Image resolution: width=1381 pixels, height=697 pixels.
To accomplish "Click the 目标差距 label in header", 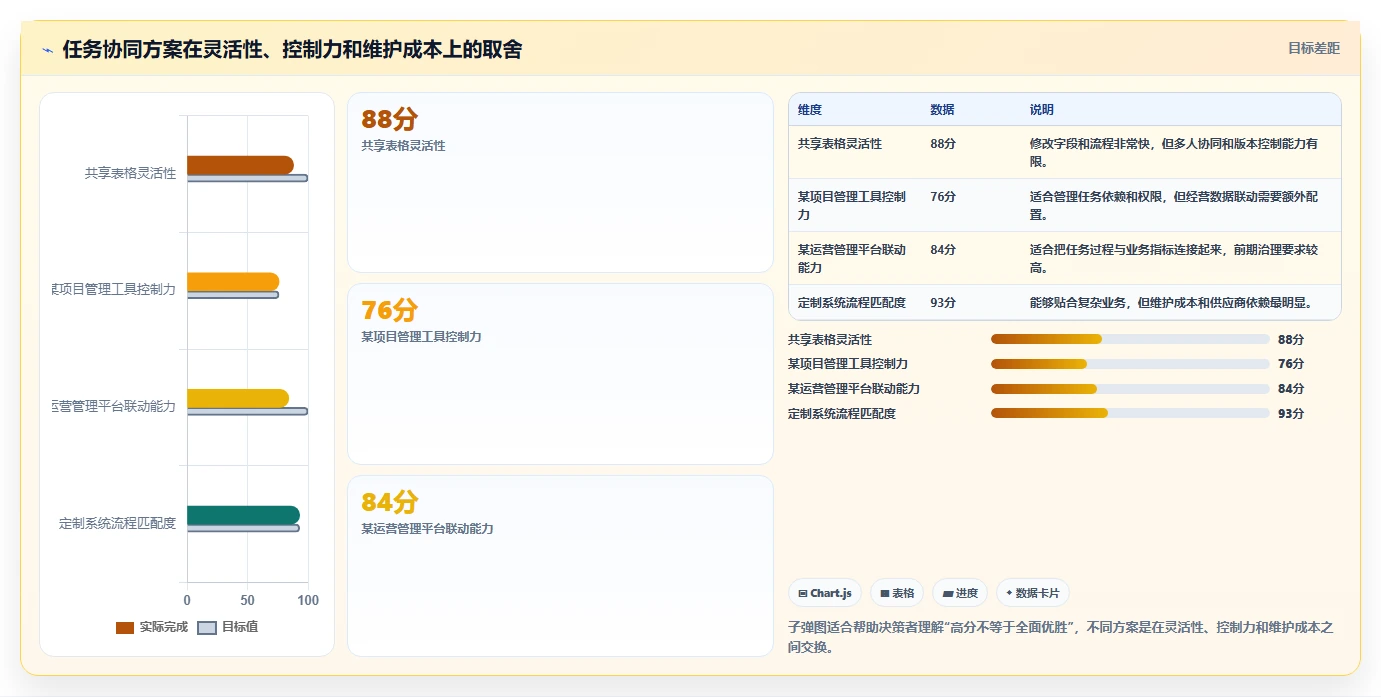I will coord(1313,48).
